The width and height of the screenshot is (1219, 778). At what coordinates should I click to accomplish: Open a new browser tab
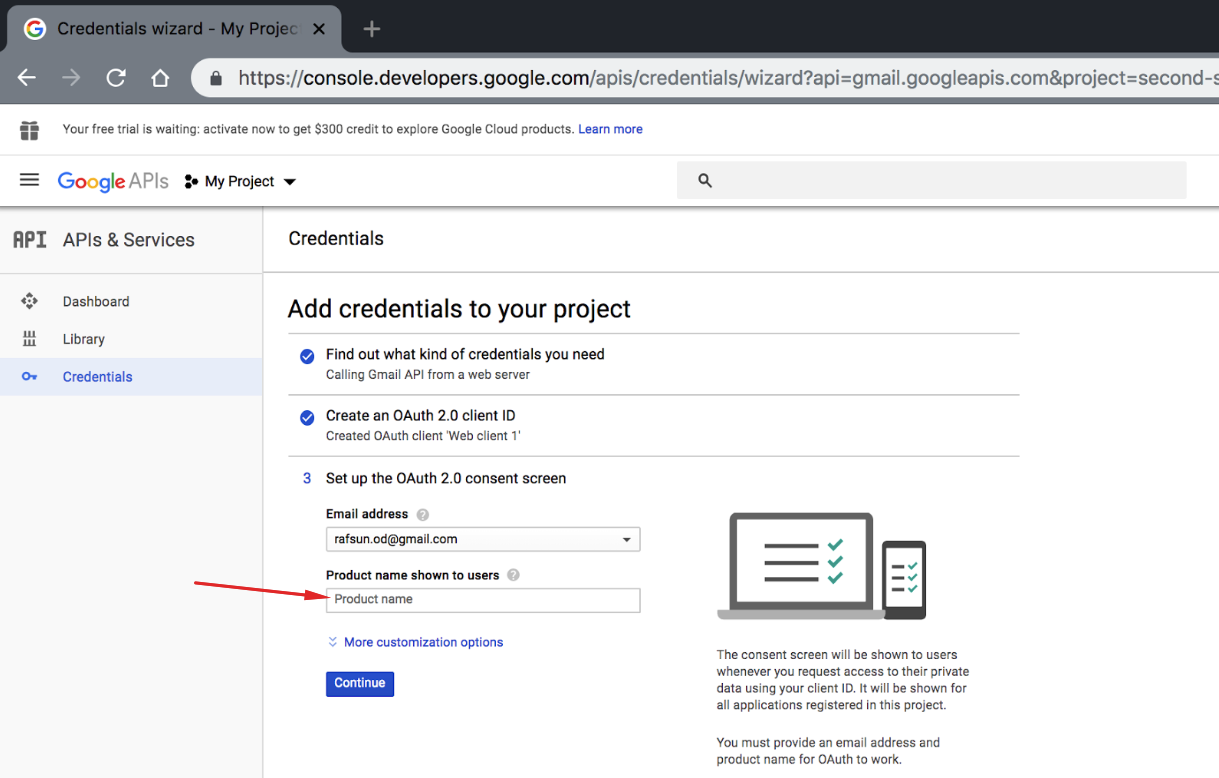click(372, 29)
